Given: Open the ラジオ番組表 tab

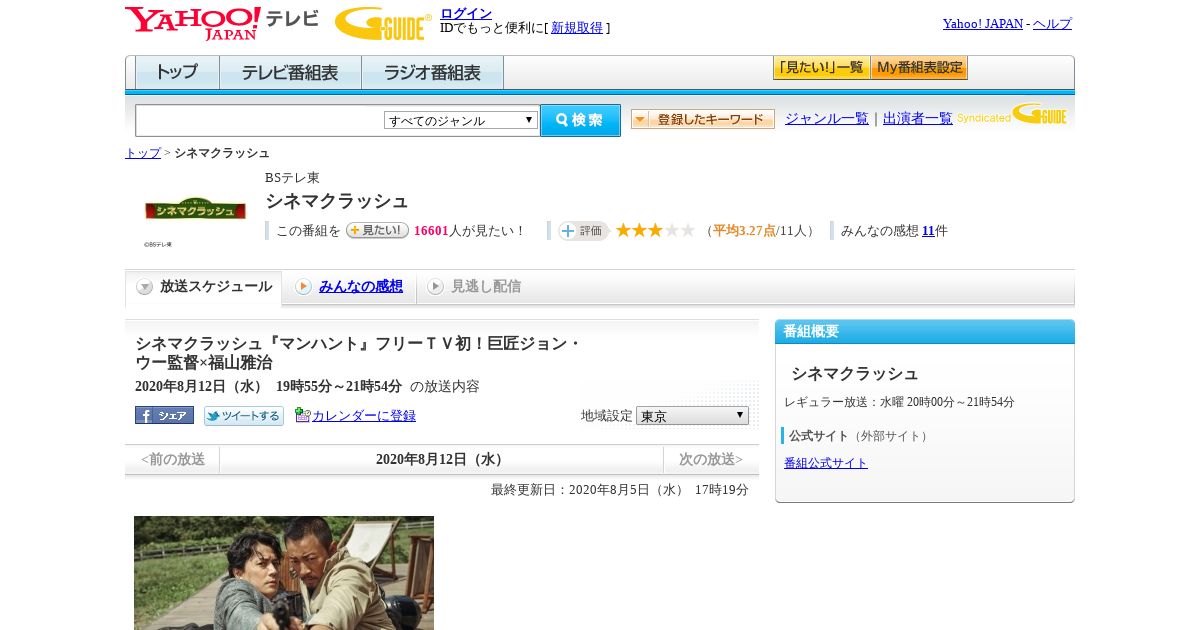Looking at the screenshot, I should click(433, 73).
